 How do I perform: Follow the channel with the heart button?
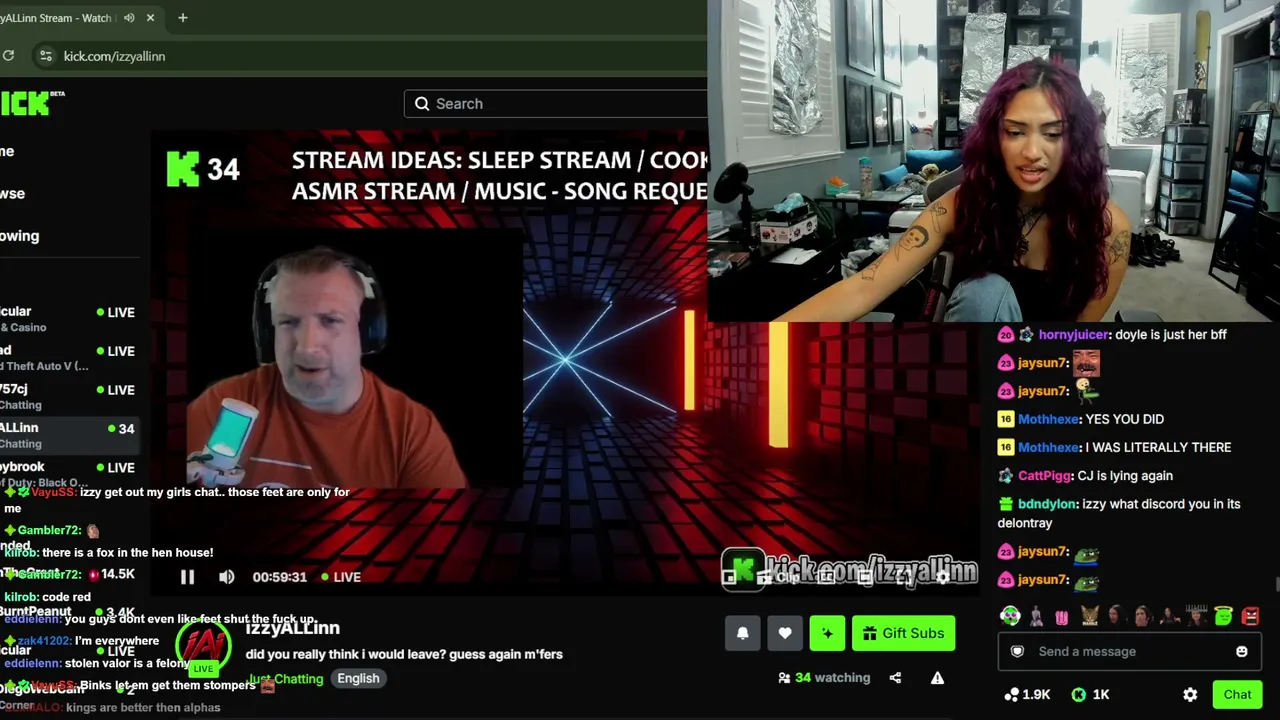pos(785,633)
